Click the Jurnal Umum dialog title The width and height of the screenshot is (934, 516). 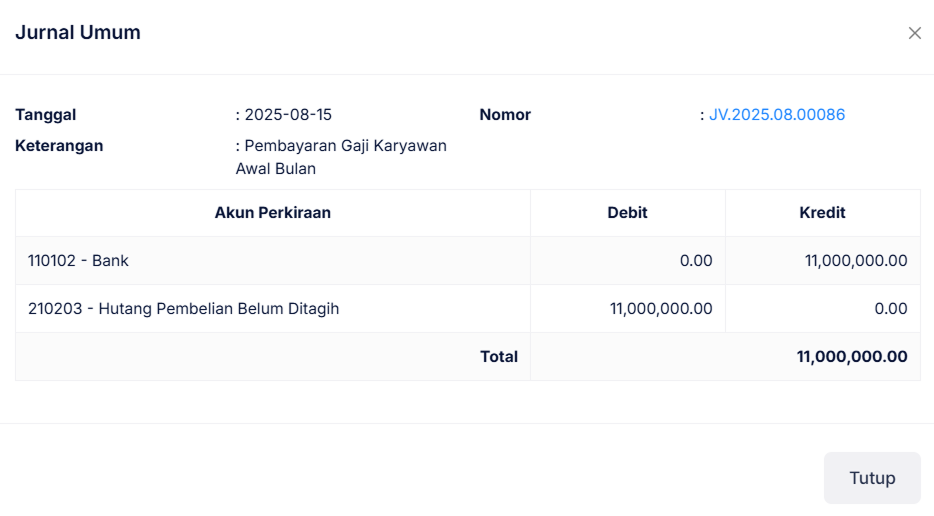click(x=78, y=33)
